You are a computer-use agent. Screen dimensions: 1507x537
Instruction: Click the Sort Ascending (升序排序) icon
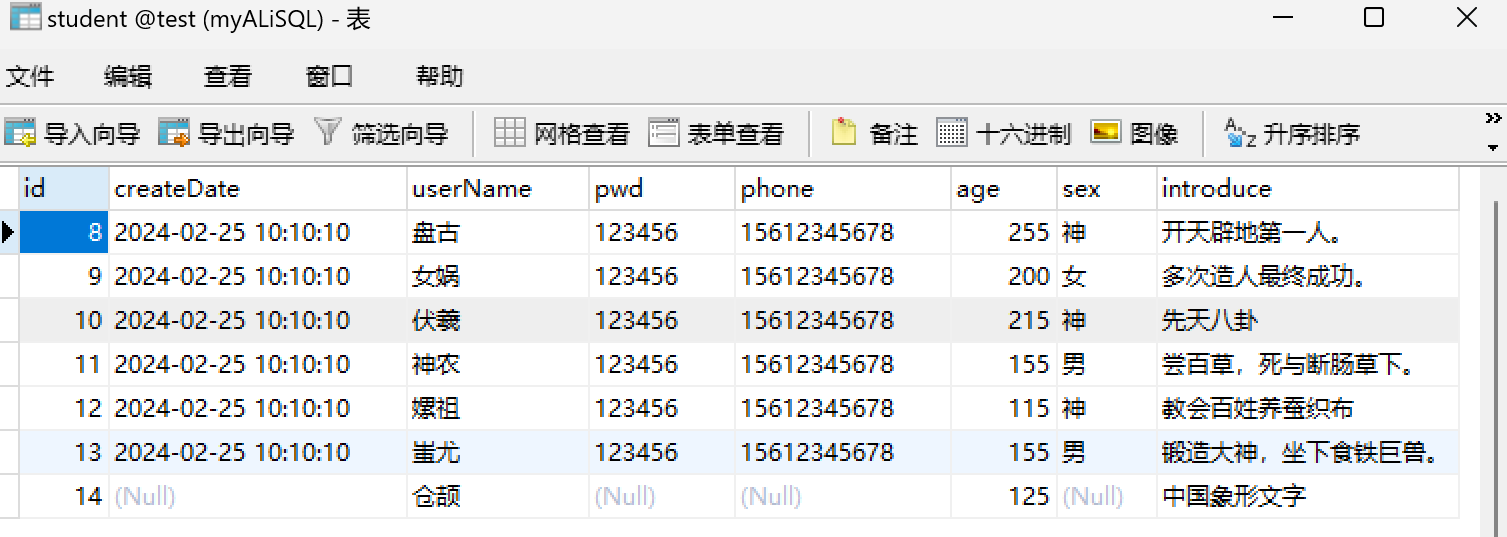coord(1240,132)
